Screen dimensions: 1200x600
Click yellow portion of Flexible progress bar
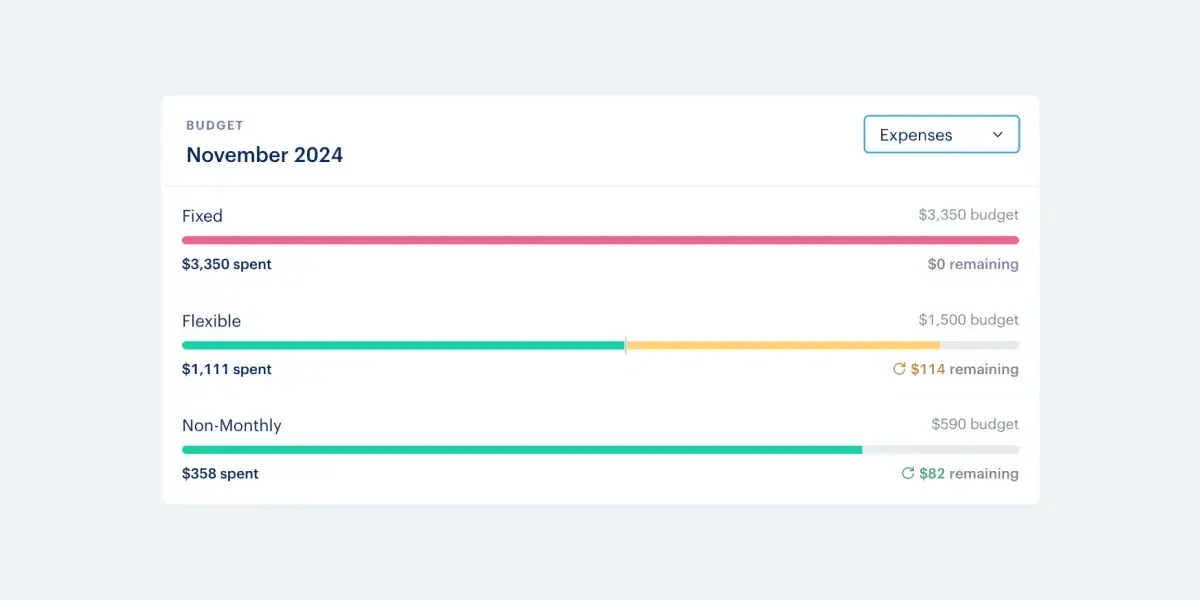coord(782,345)
